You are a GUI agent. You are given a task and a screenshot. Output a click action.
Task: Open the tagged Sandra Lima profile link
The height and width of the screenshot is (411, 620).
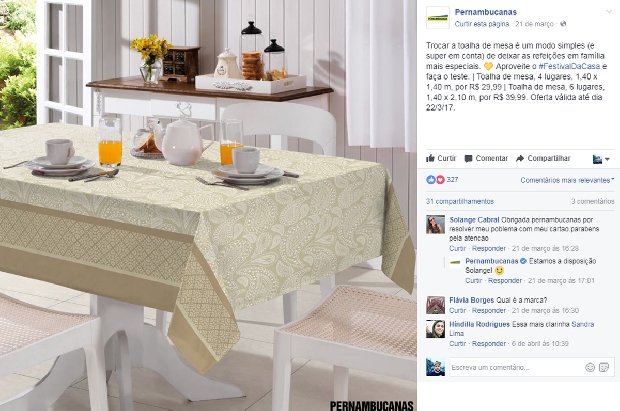tap(522, 329)
